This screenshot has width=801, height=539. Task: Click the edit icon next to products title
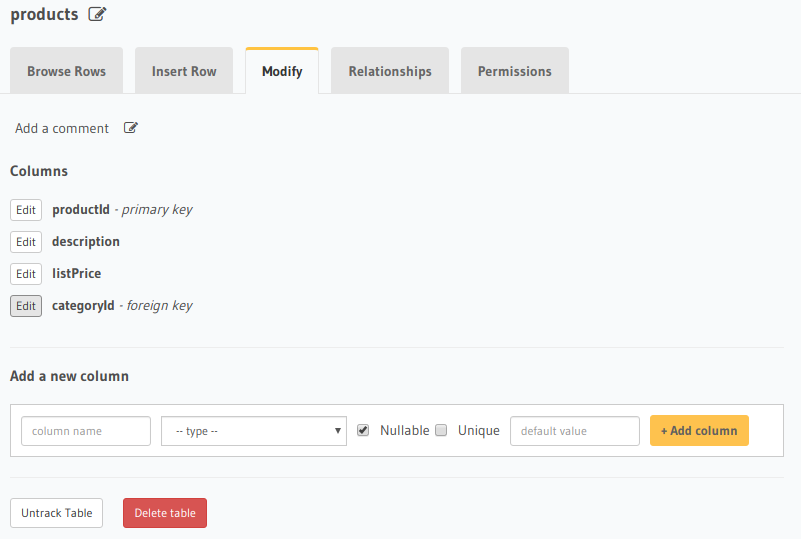(97, 14)
